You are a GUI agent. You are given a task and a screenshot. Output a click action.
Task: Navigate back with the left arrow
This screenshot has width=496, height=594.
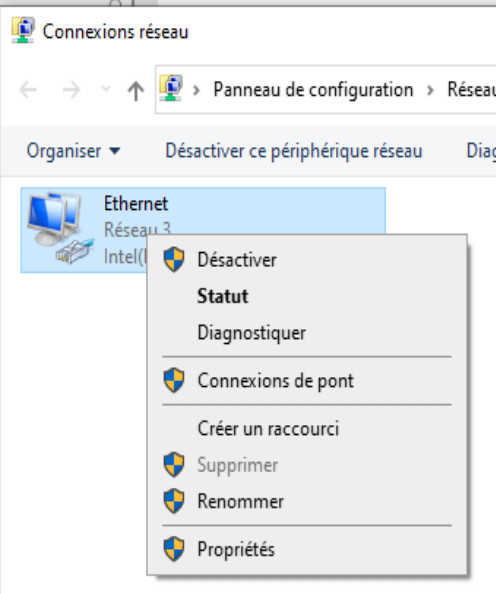28,90
